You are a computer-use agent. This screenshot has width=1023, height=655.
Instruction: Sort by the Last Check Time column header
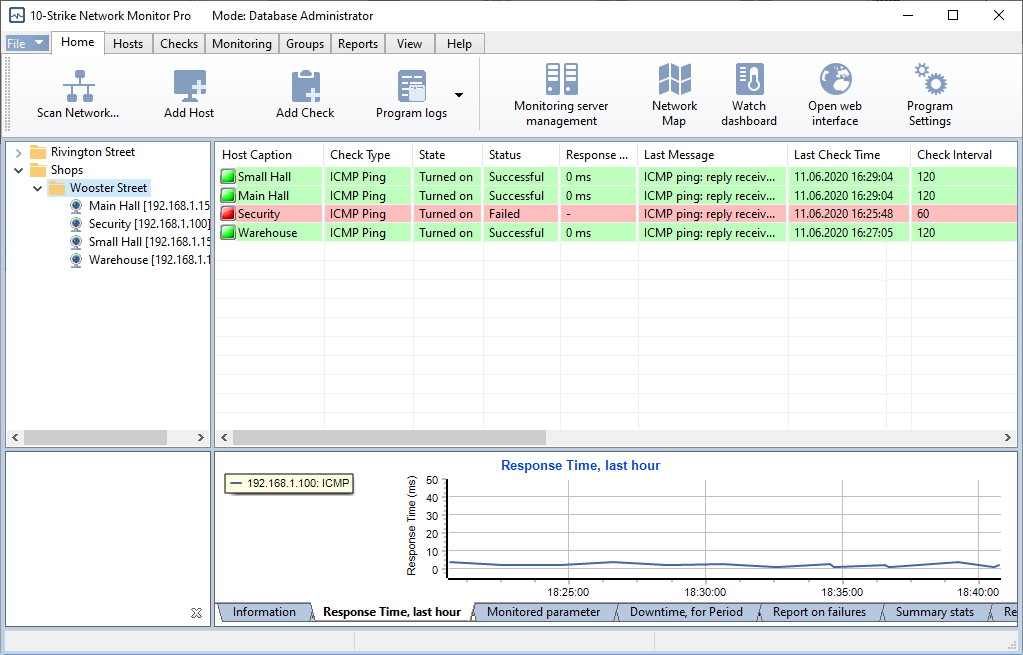point(849,155)
